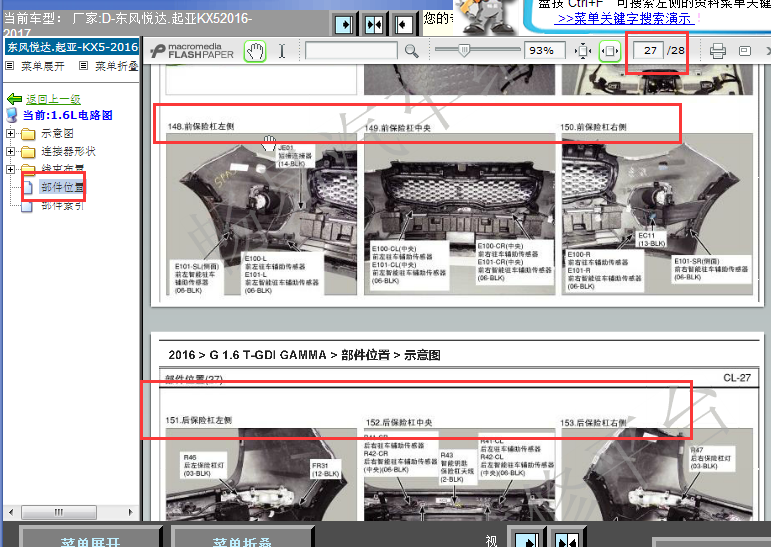
Task: Click the Macromedia FlashPaper logo
Action: (192, 51)
